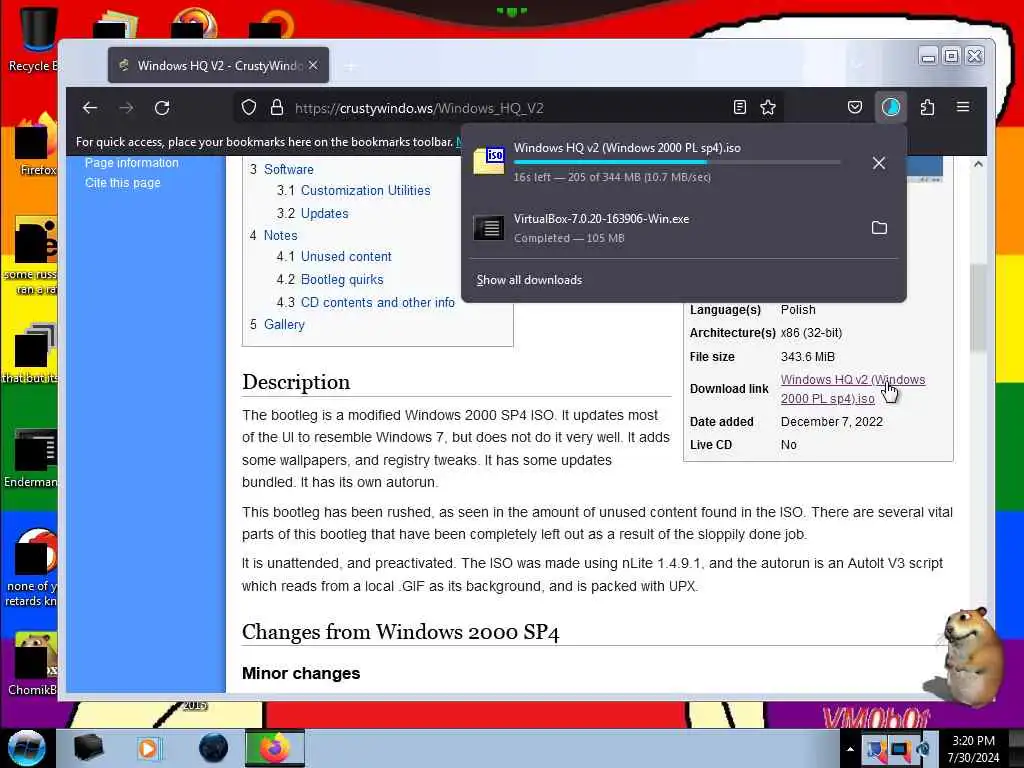Click the Windows HQ v2 ISO download link
The height and width of the screenshot is (768, 1024).
pos(852,389)
